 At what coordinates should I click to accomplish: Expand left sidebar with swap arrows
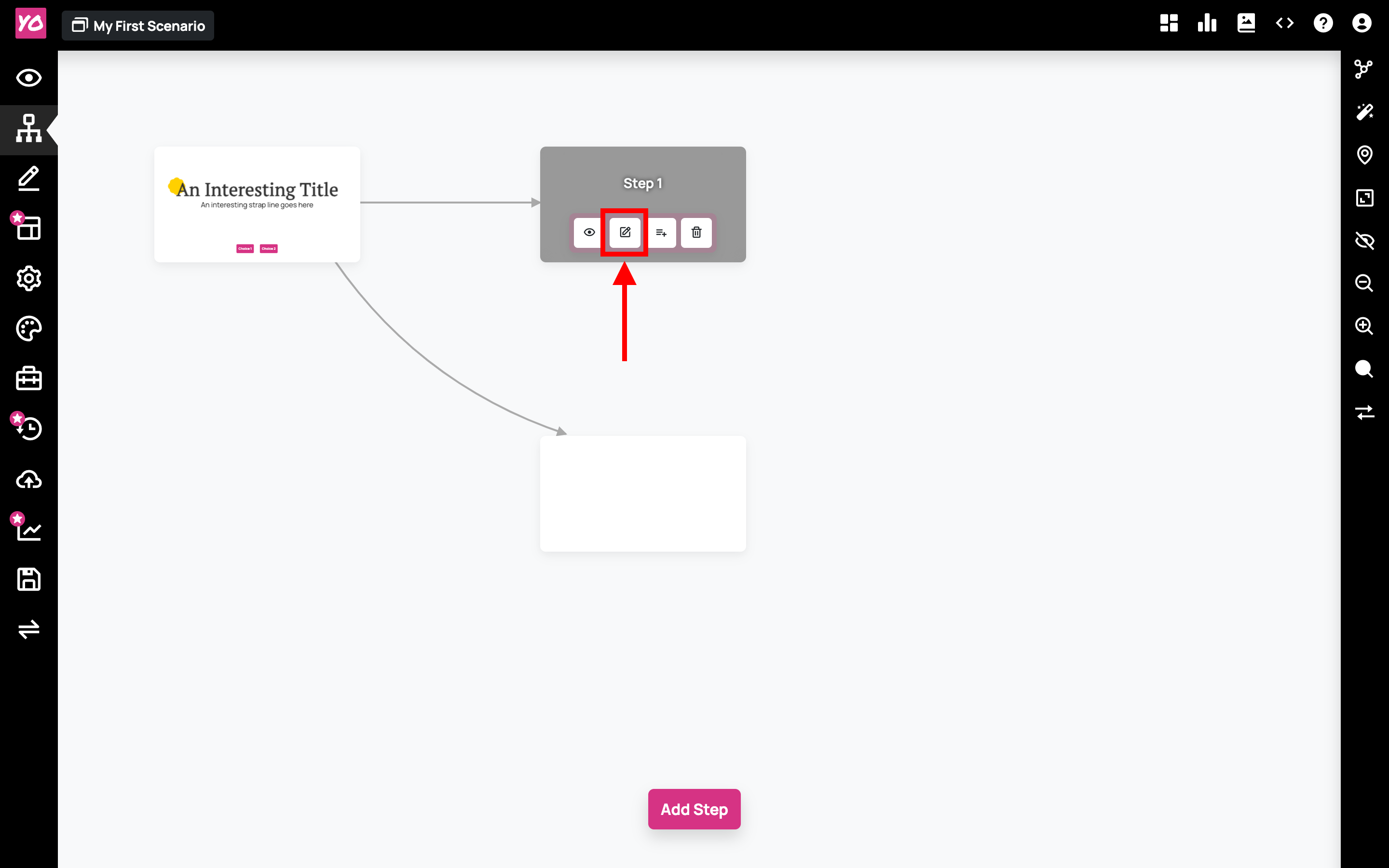pyautogui.click(x=29, y=629)
